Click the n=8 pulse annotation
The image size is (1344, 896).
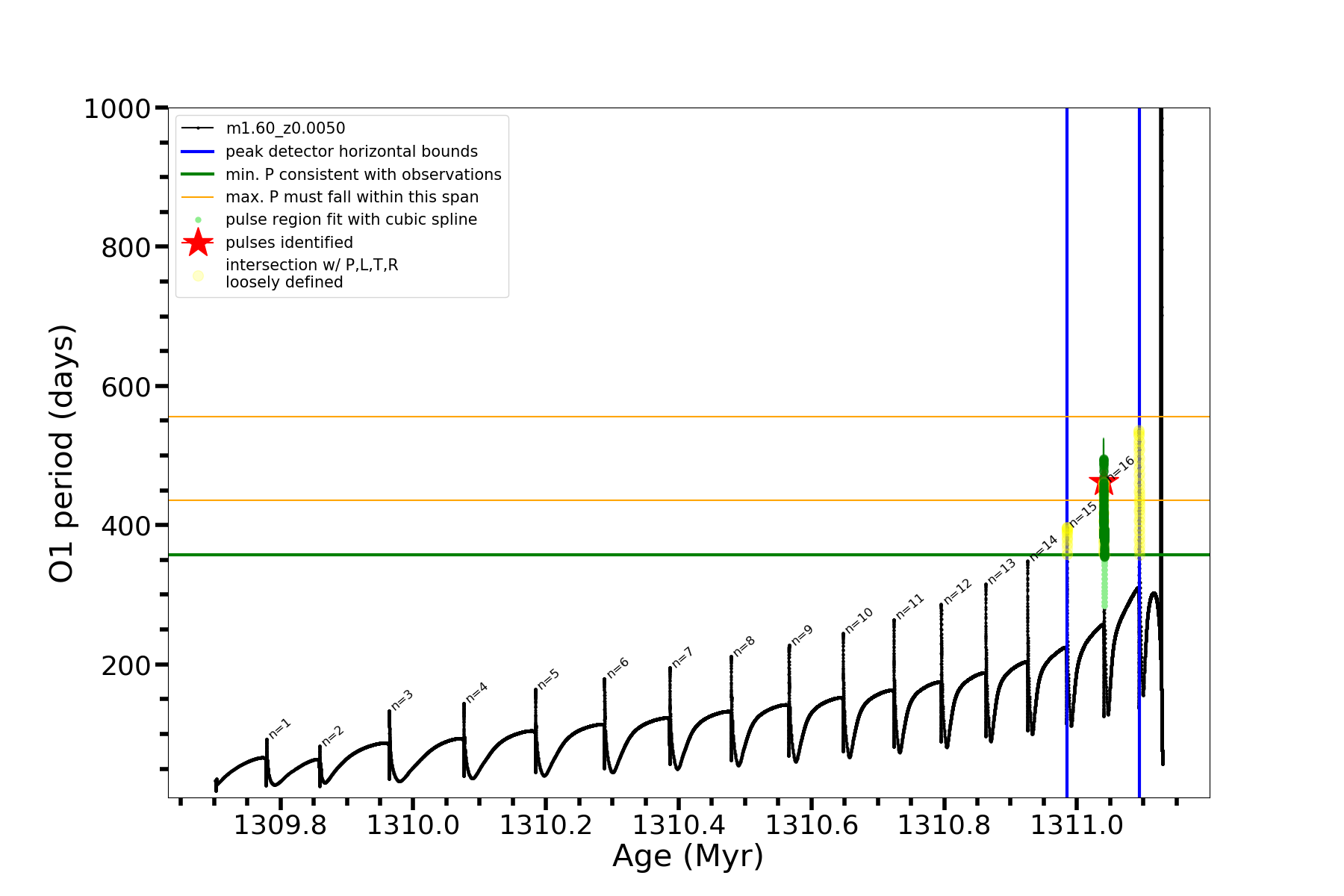click(x=744, y=646)
